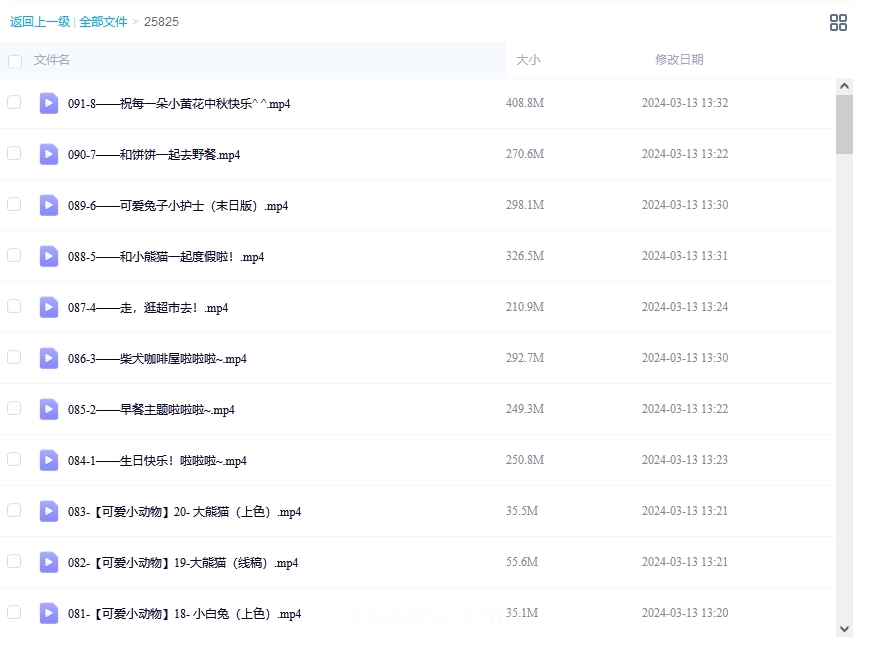Click video icon for 088-5 小熊猫度假
The image size is (872, 646).
(x=49, y=256)
